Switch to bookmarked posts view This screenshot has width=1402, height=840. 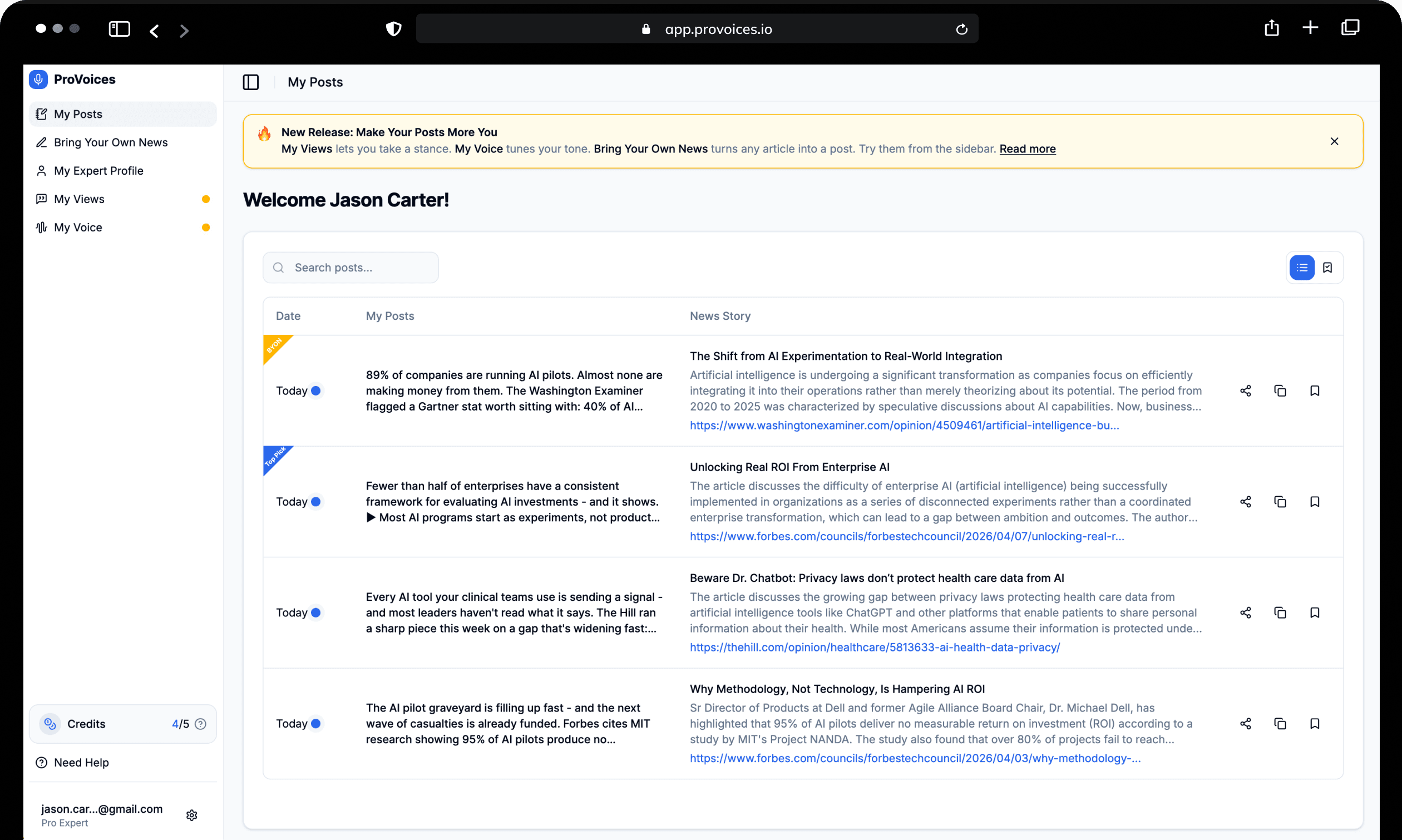(x=1327, y=268)
